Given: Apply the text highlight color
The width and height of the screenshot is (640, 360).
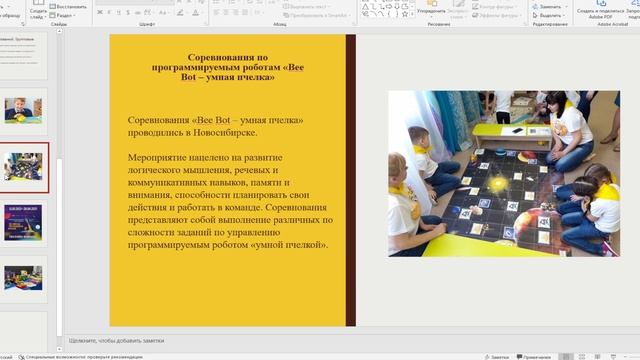Looking at the screenshot, I should tap(180, 13).
